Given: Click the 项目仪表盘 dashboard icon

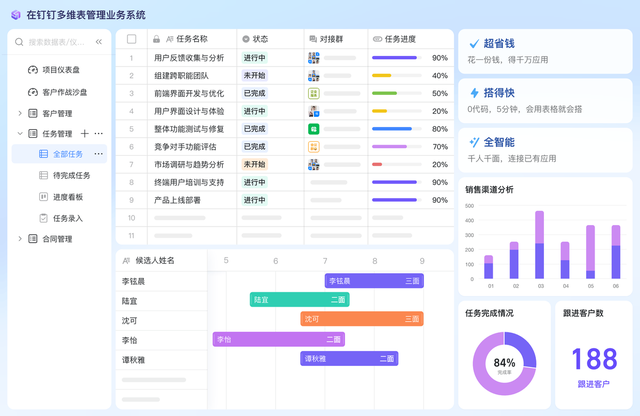Looking at the screenshot, I should (33, 70).
